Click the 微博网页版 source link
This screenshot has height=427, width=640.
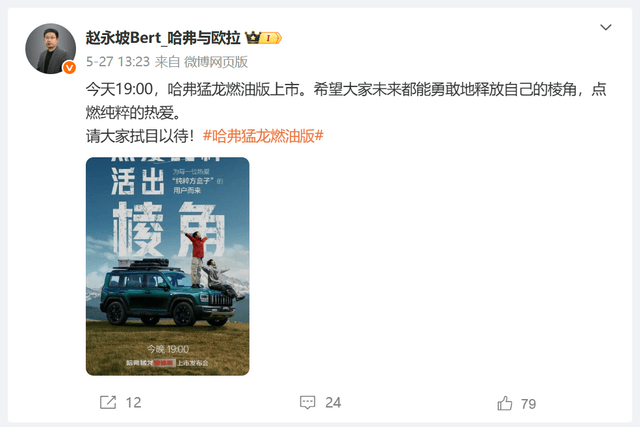[216, 62]
